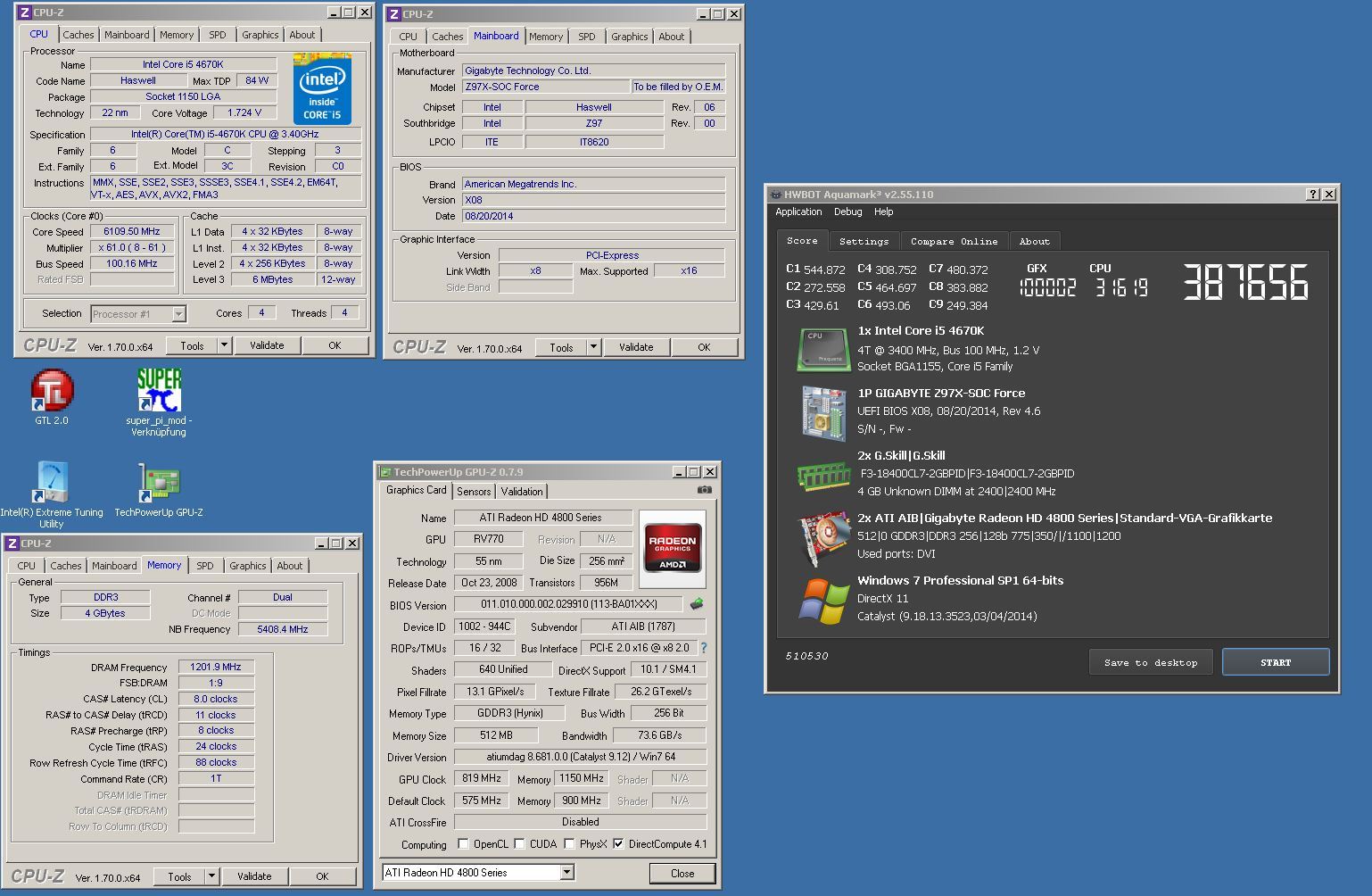Enable CUDA checkbox in GPU-Z

(x=519, y=843)
